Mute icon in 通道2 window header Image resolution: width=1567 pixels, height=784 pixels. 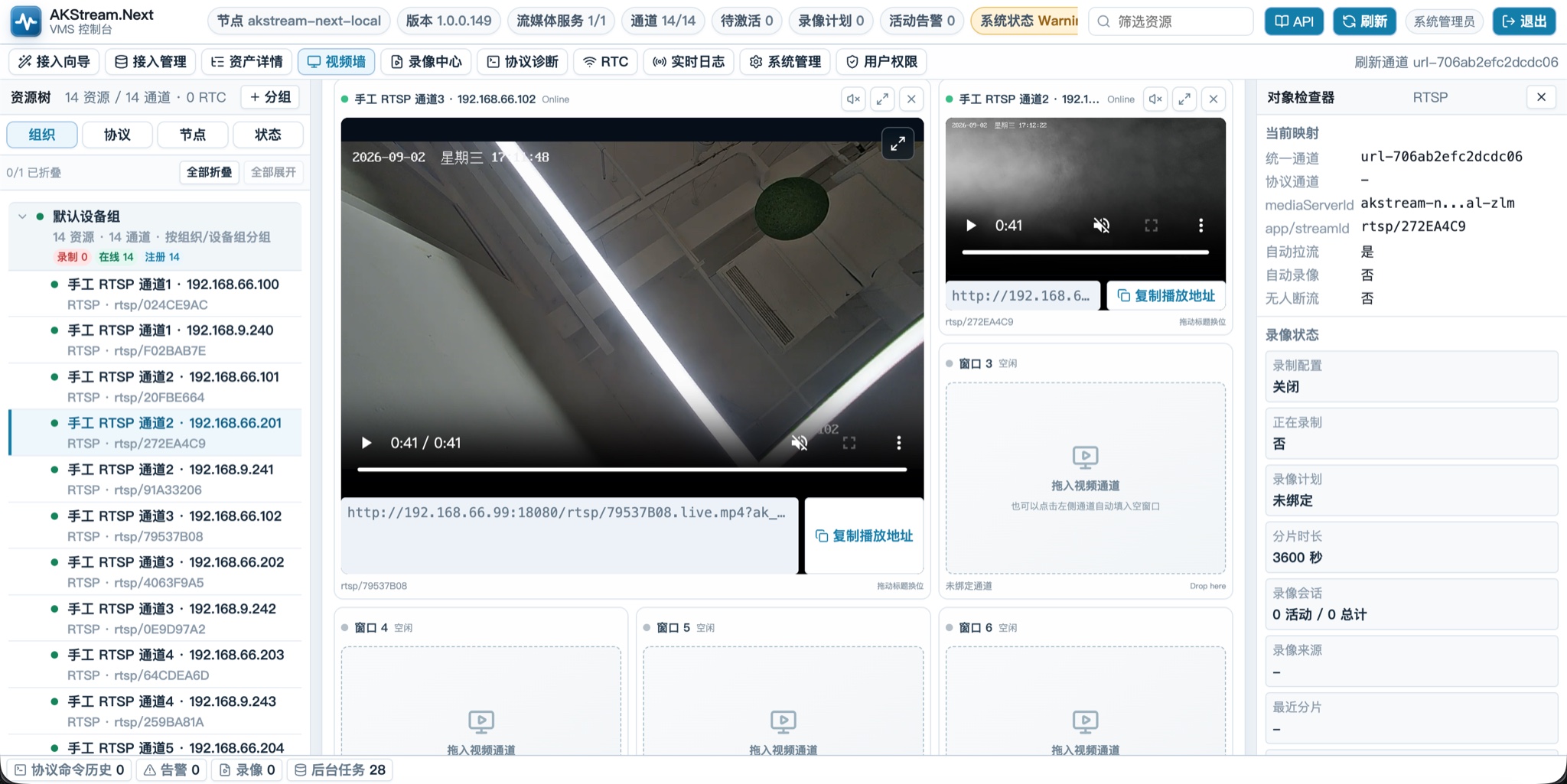(1155, 99)
